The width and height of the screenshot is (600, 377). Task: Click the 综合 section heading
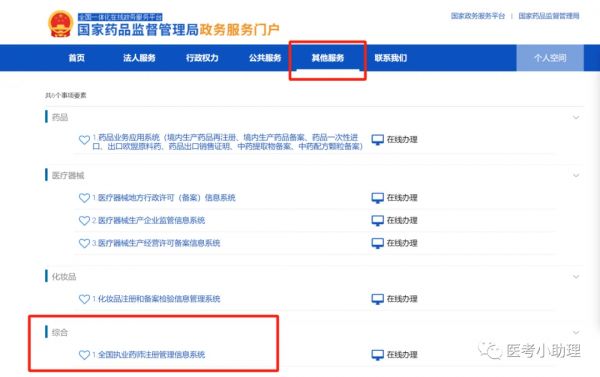60,332
